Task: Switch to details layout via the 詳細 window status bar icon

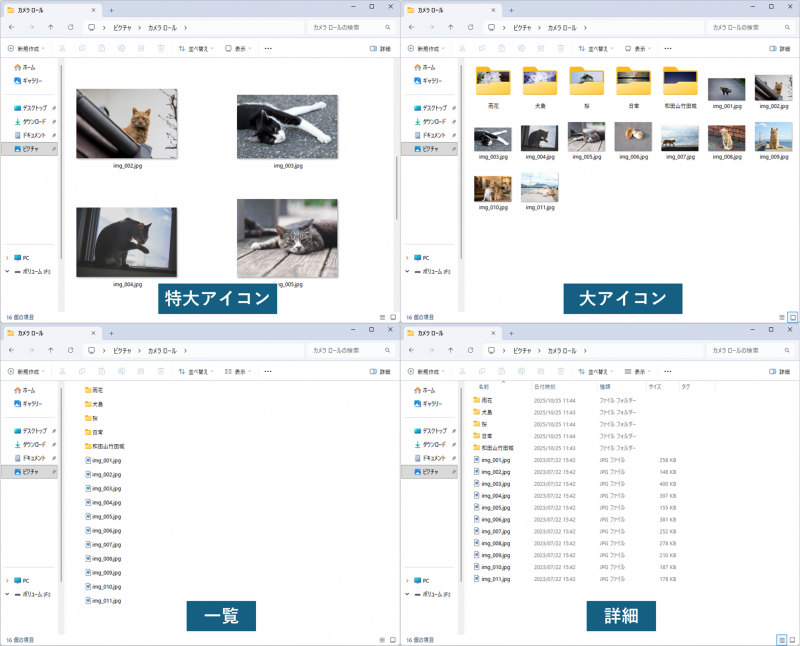Action: [x=781, y=639]
